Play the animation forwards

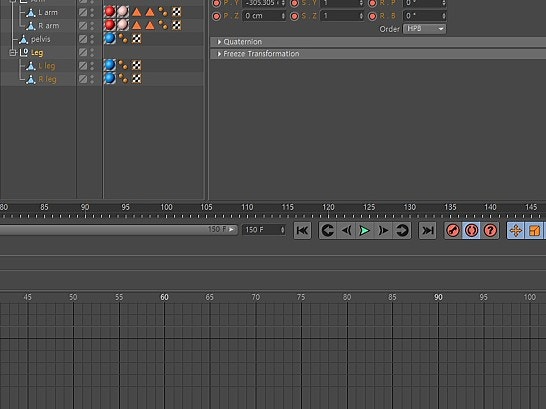pos(365,230)
